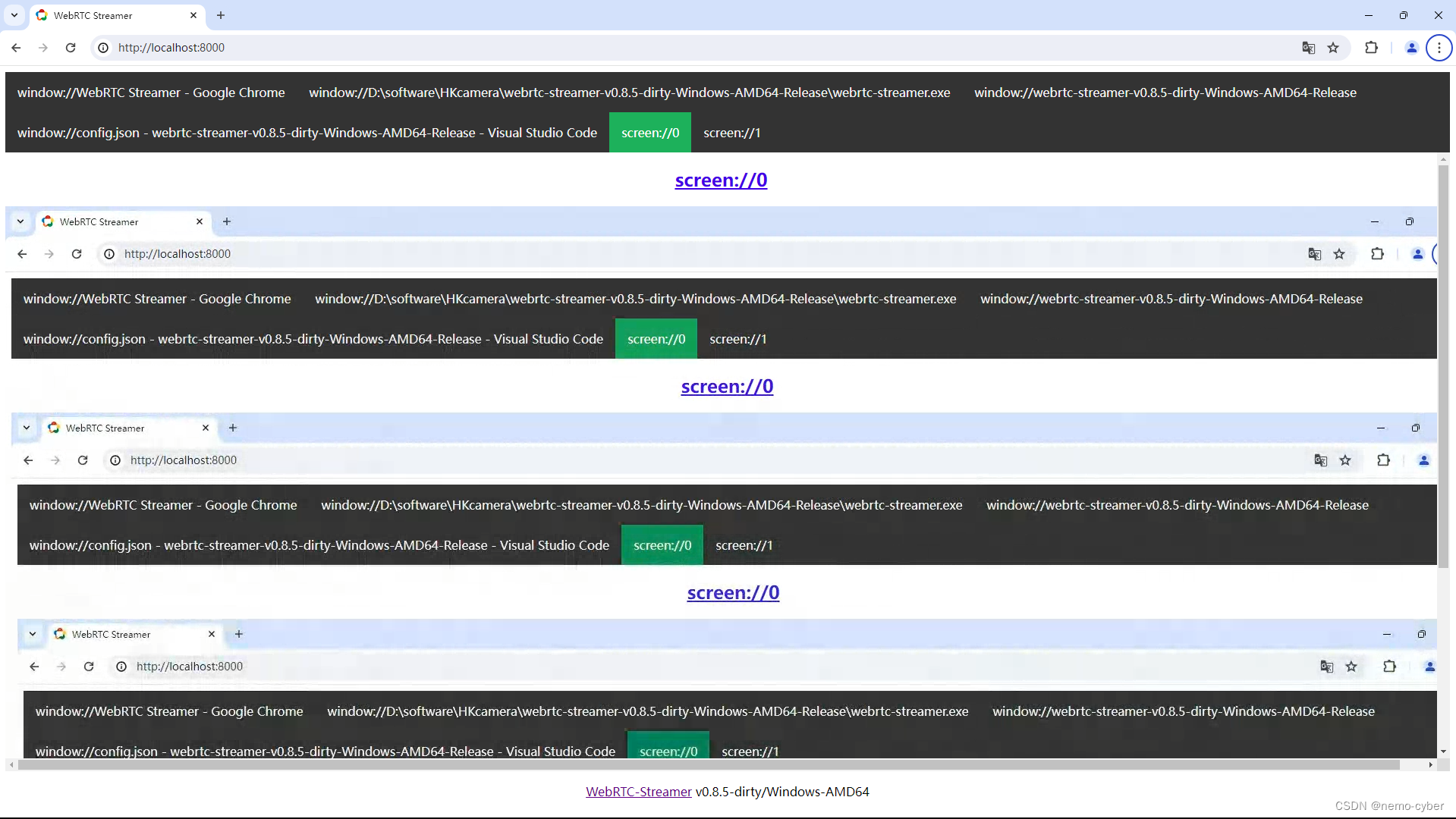The width and height of the screenshot is (1456, 819).
Task: Open the tab dropdown chevron in the third nested browser
Action: coord(33,634)
